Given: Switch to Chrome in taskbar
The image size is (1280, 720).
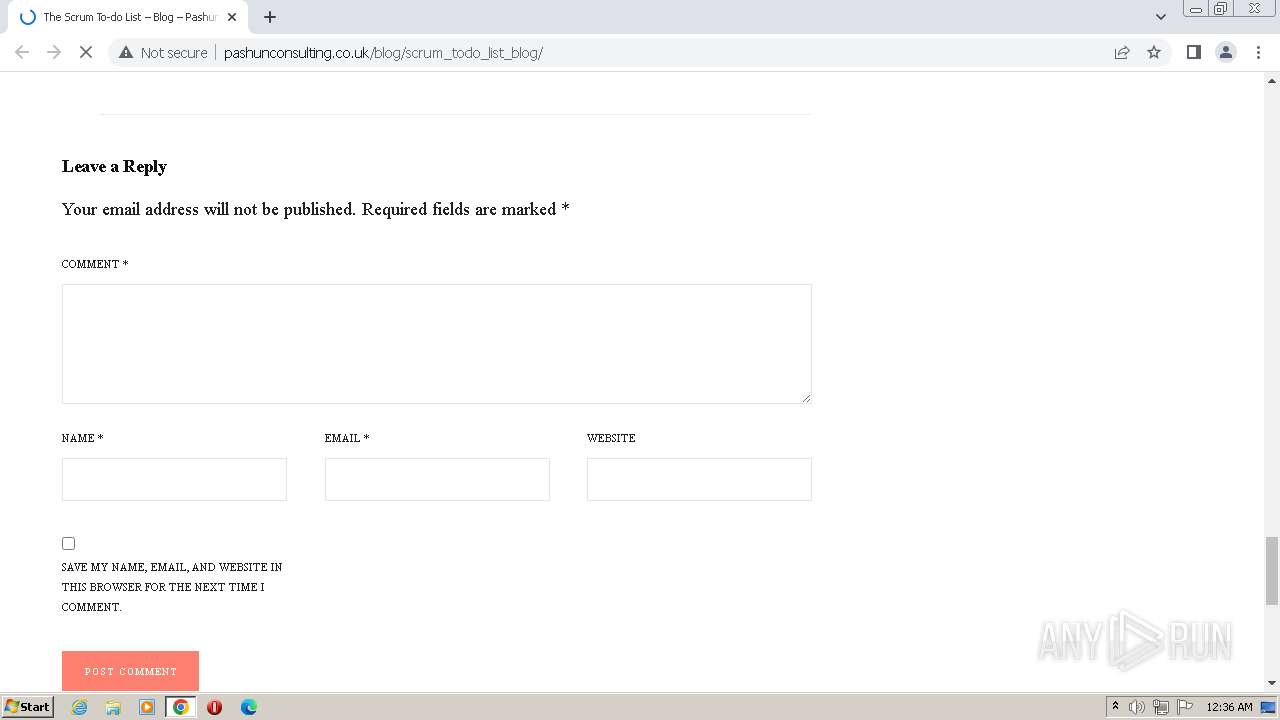Looking at the screenshot, I should point(181,707).
